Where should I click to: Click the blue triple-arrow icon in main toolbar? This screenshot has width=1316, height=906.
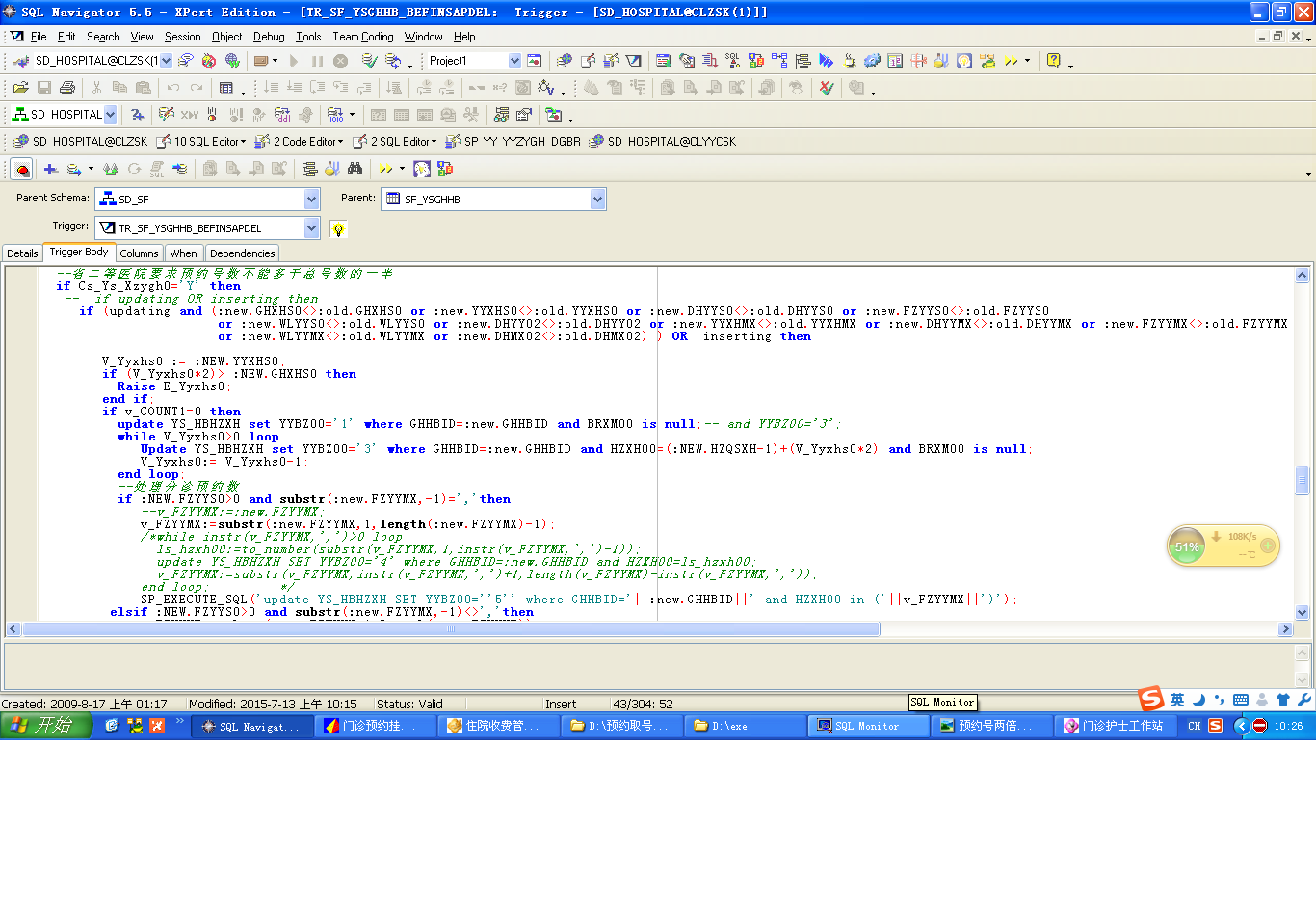(x=826, y=61)
